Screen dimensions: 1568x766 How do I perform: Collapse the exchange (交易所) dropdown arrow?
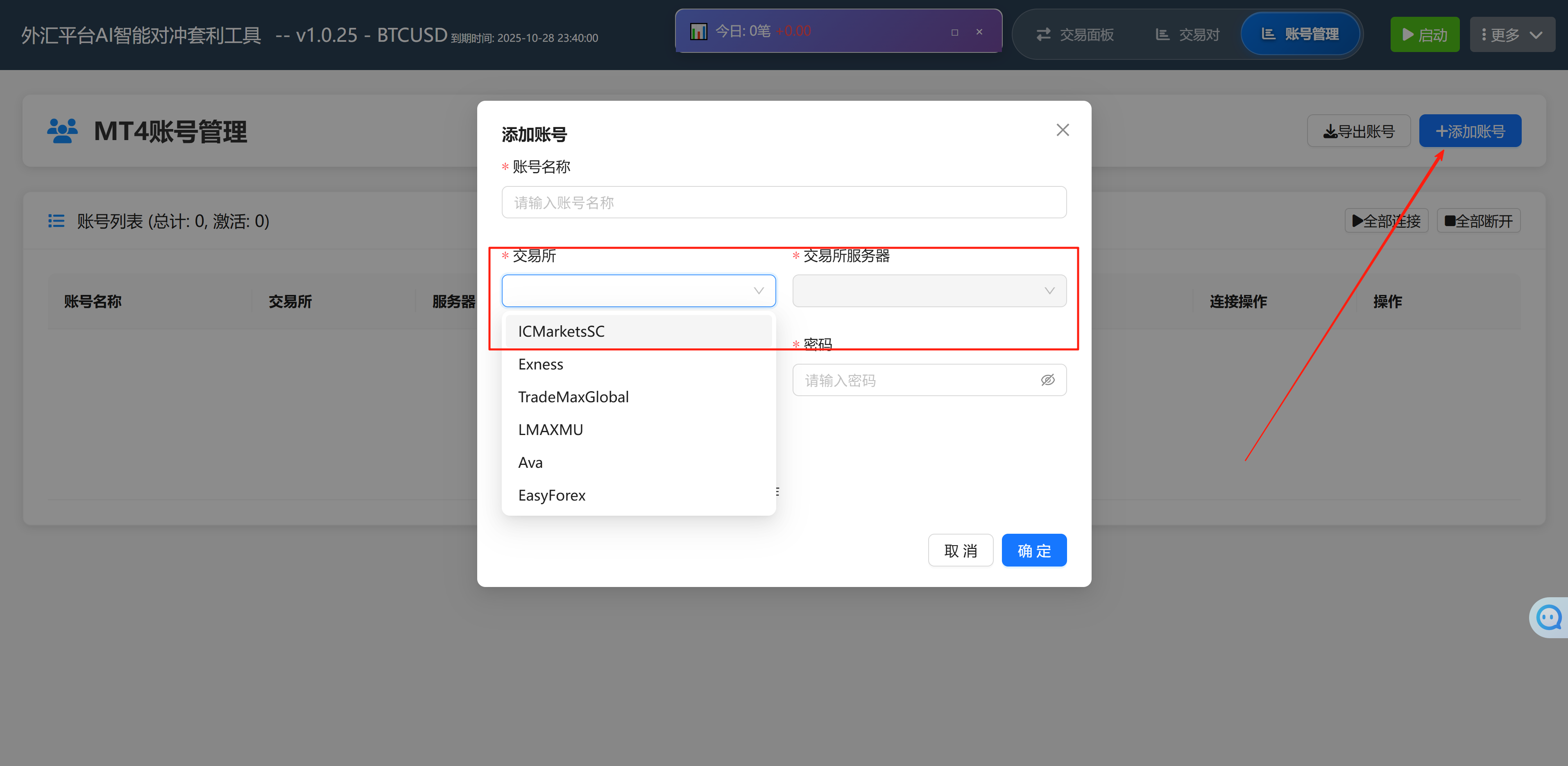[759, 290]
